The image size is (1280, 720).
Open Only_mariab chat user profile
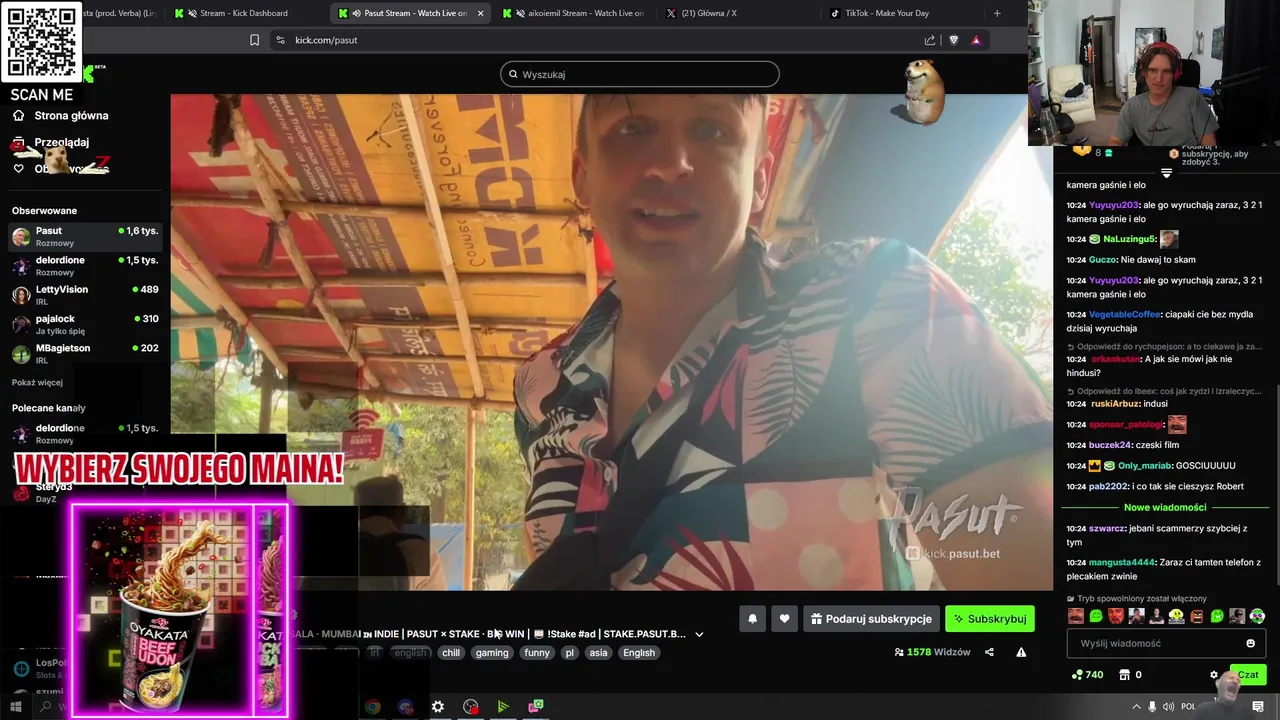(x=1144, y=466)
